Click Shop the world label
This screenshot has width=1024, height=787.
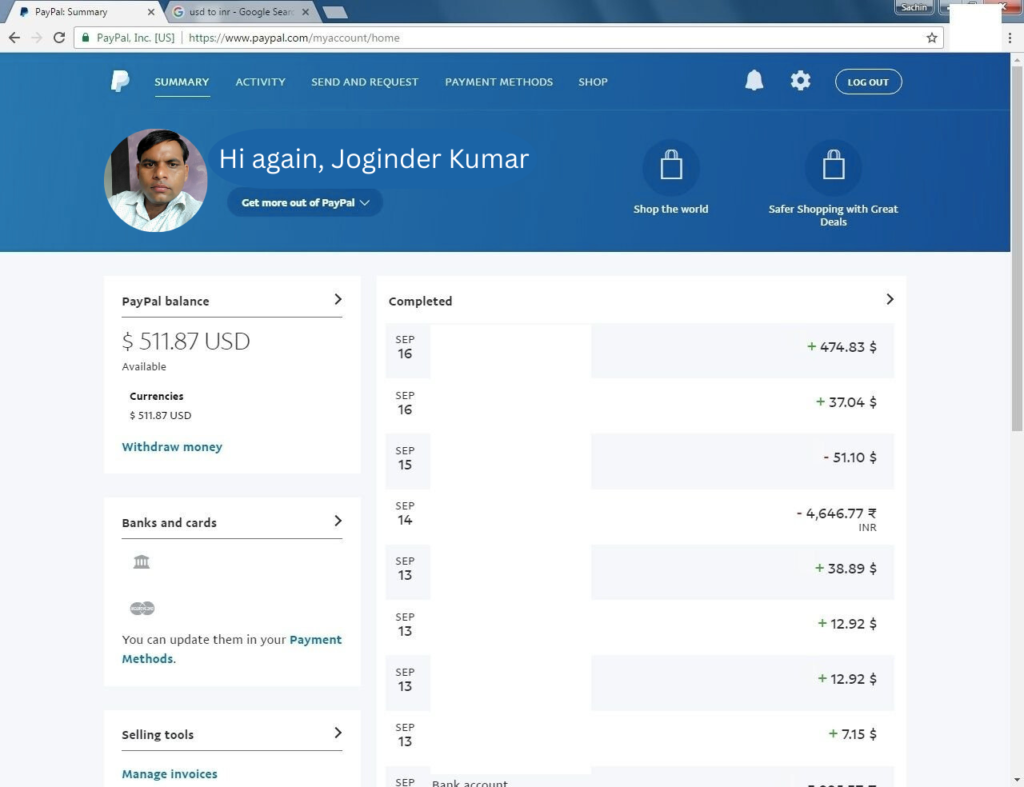coord(671,209)
